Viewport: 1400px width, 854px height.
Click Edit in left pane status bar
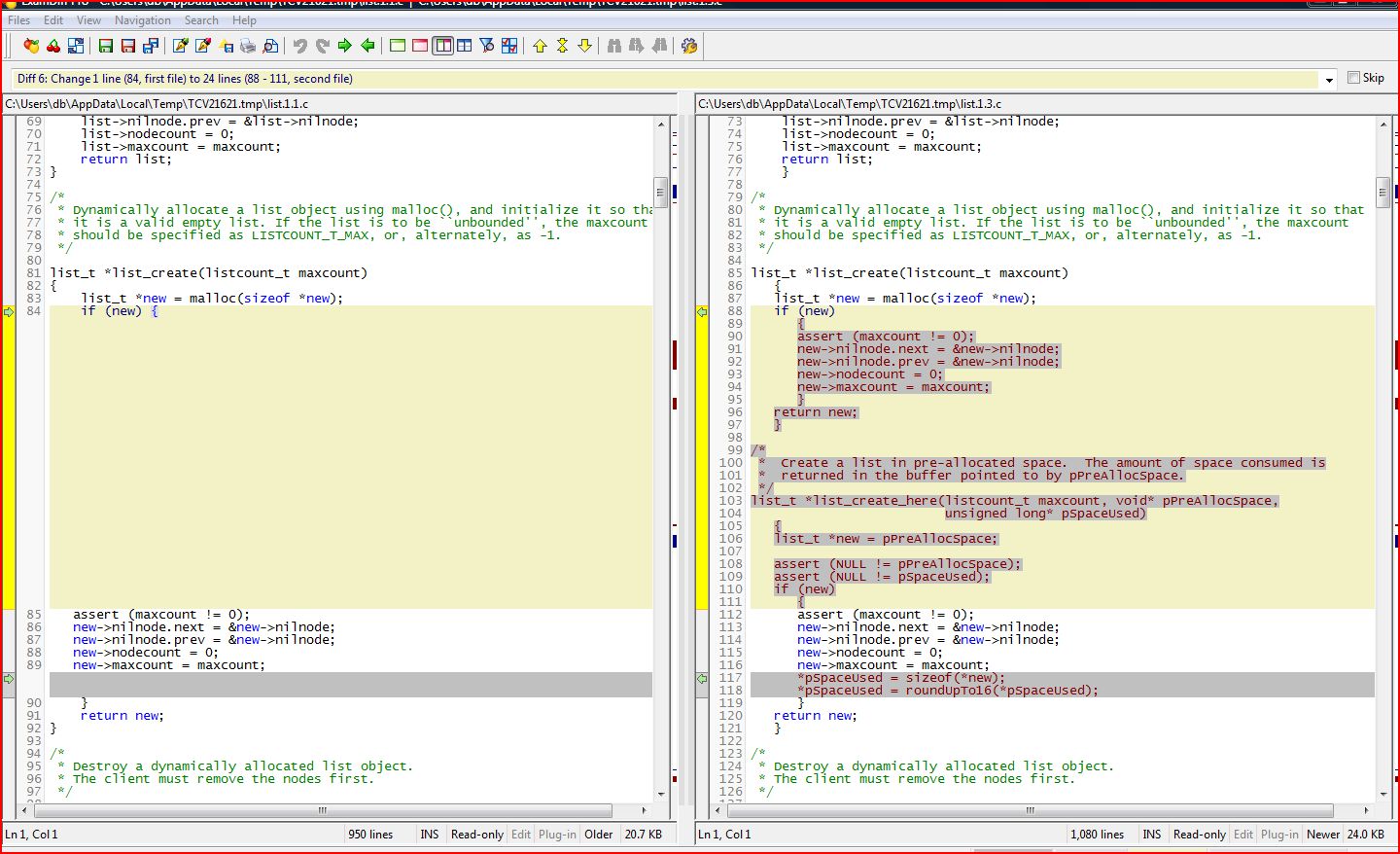[521, 835]
